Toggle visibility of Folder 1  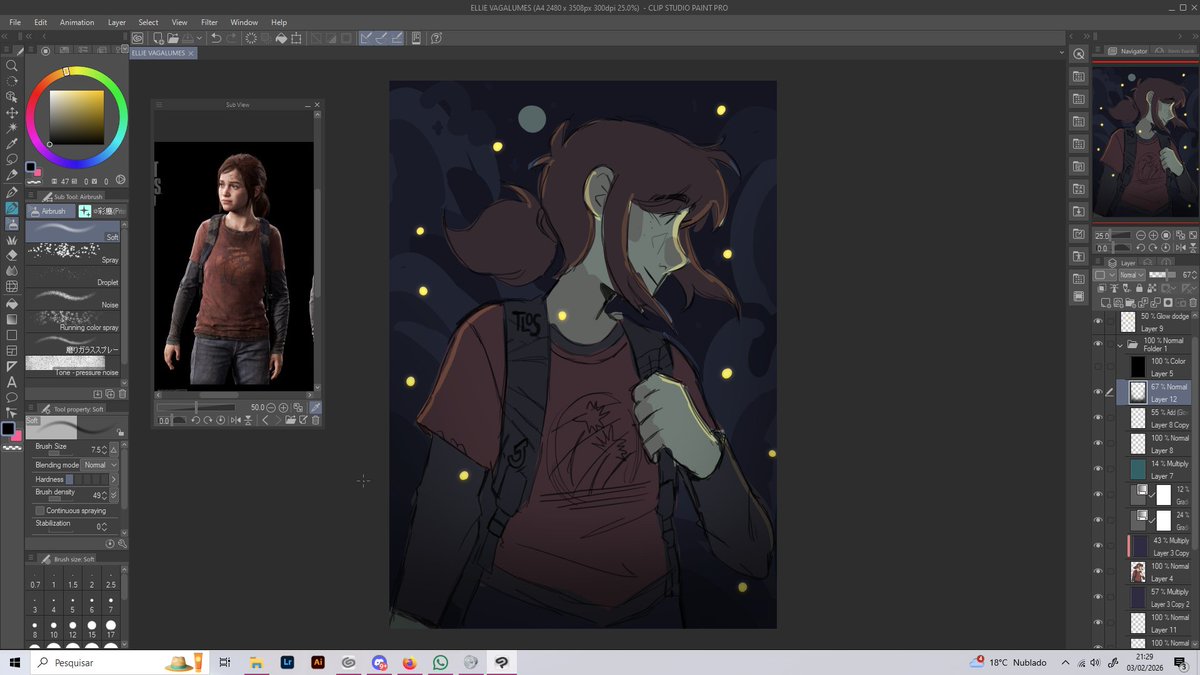[1098, 346]
